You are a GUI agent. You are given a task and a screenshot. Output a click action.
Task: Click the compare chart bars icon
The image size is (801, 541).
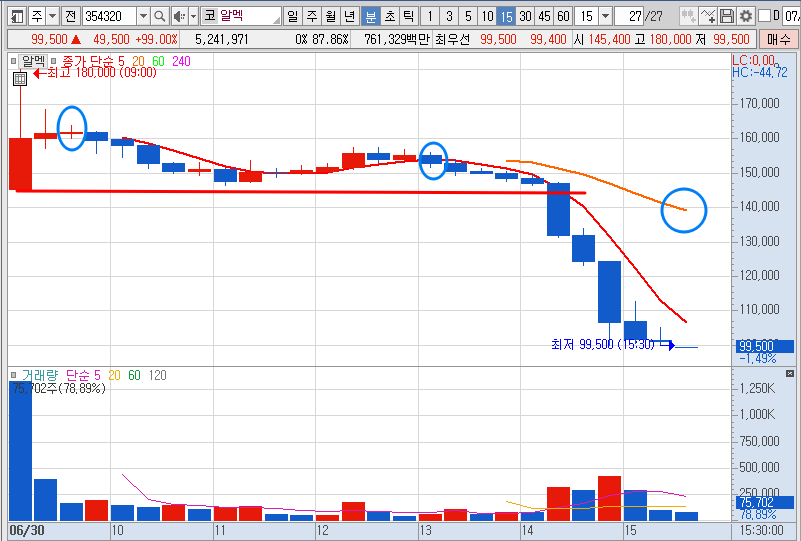tap(689, 16)
